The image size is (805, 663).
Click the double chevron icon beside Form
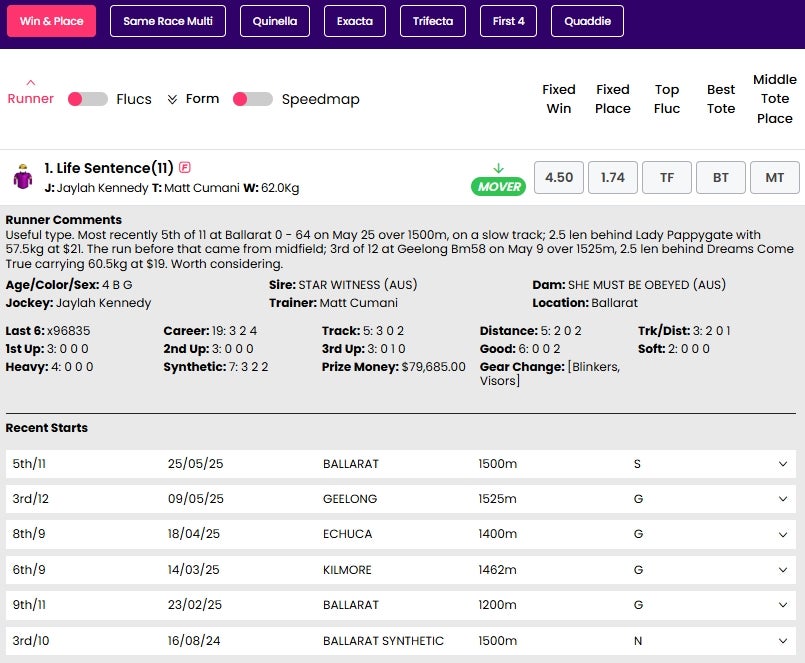172,99
